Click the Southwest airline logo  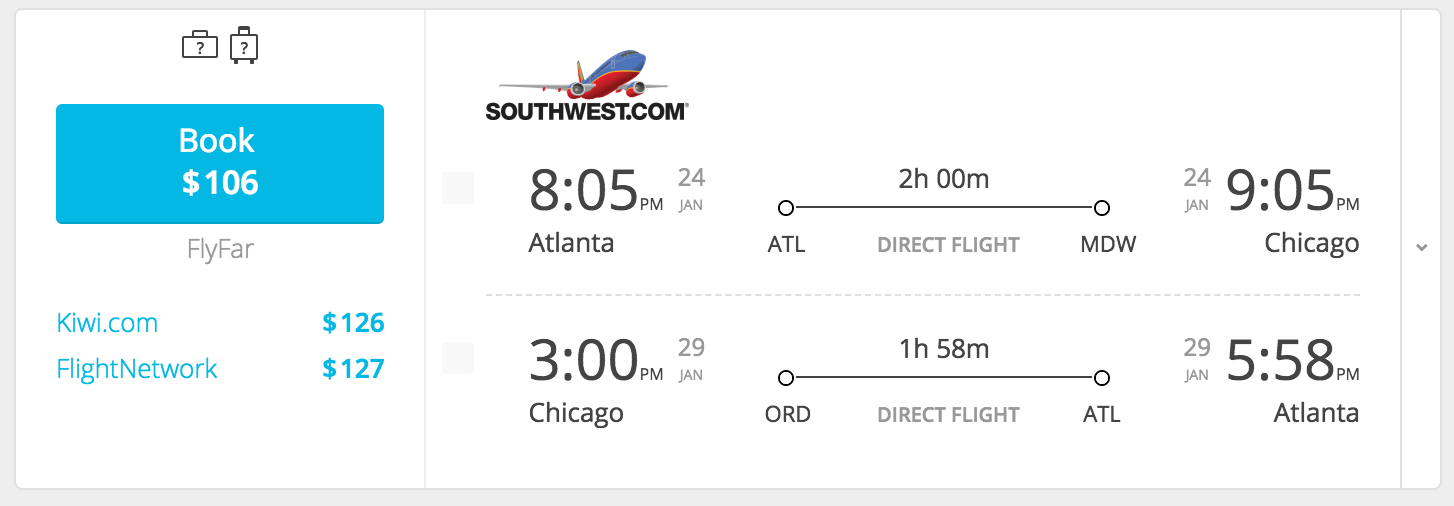pyautogui.click(x=586, y=86)
